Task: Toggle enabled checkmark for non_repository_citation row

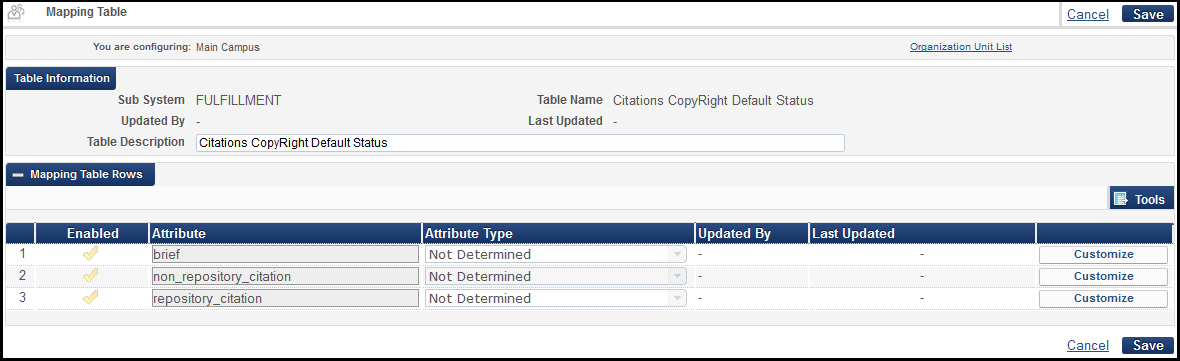Action: (x=90, y=276)
